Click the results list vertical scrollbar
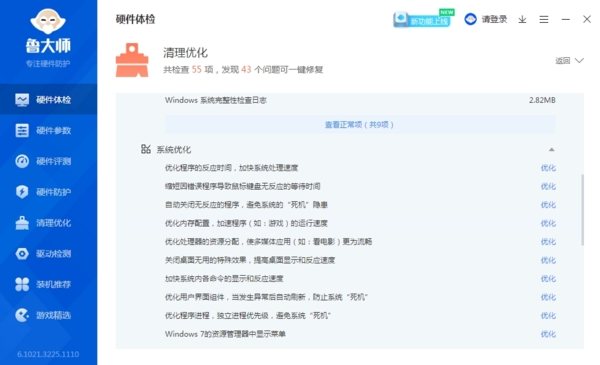This screenshot has height=365, width=600. [x=582, y=210]
